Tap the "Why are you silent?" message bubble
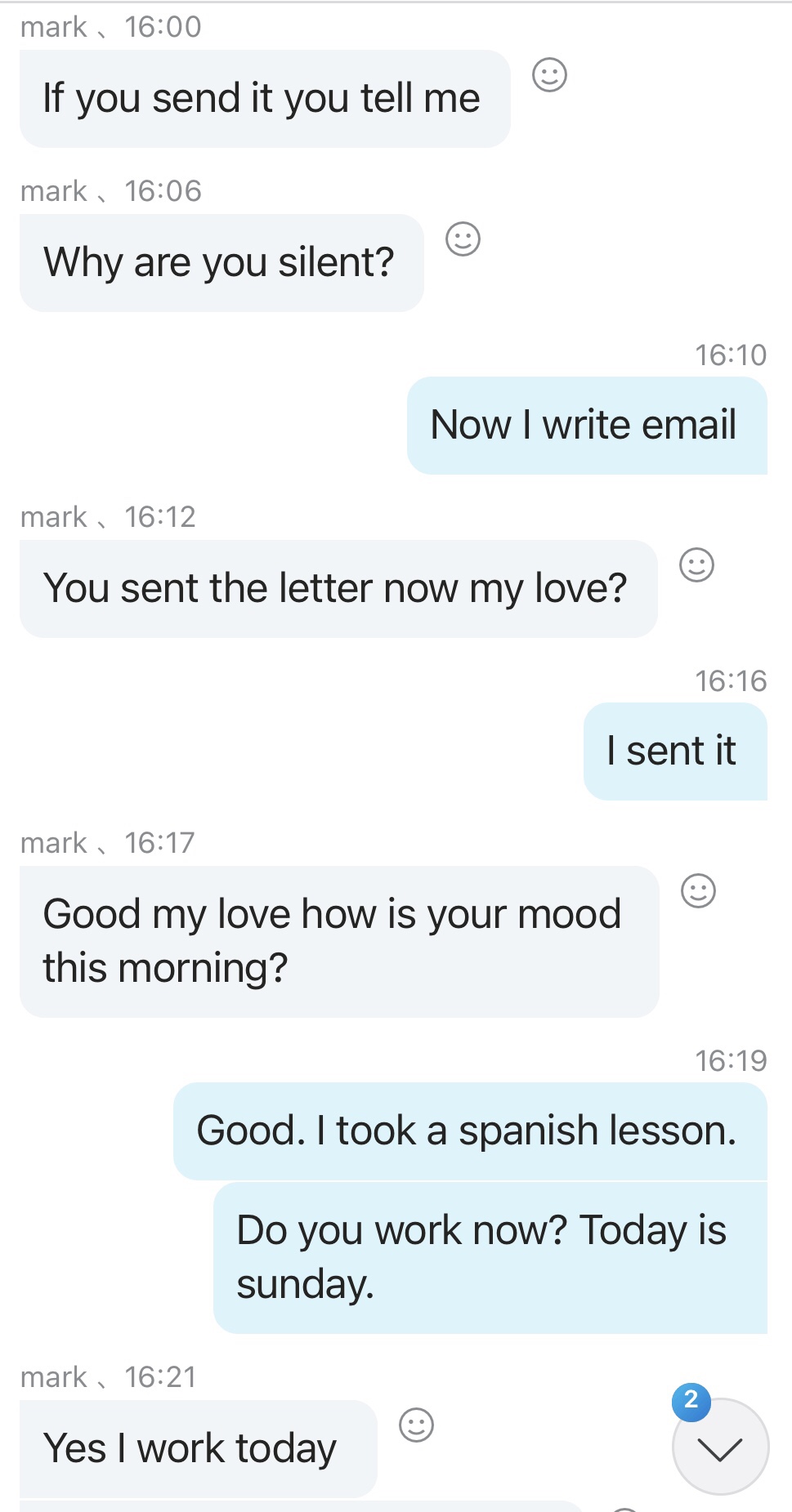 pos(221,263)
